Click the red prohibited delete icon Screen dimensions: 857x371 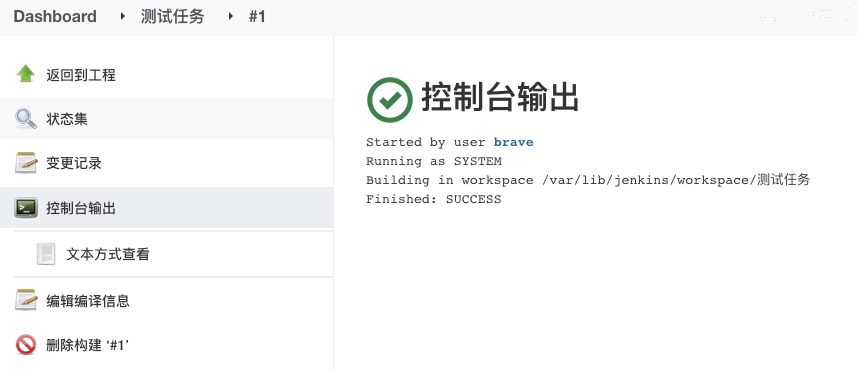click(x=26, y=345)
